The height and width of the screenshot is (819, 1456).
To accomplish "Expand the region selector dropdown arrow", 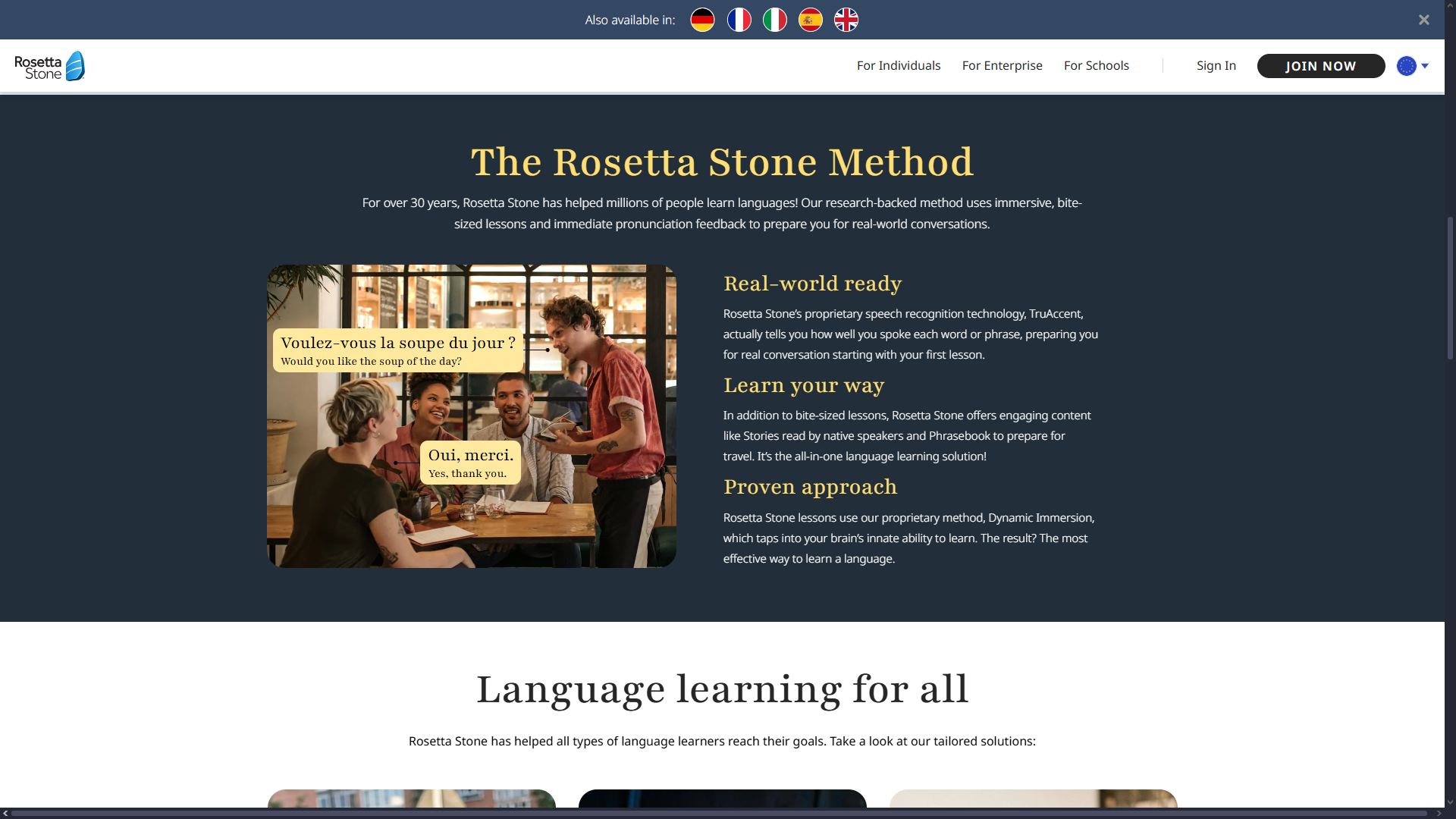I will click(1425, 66).
